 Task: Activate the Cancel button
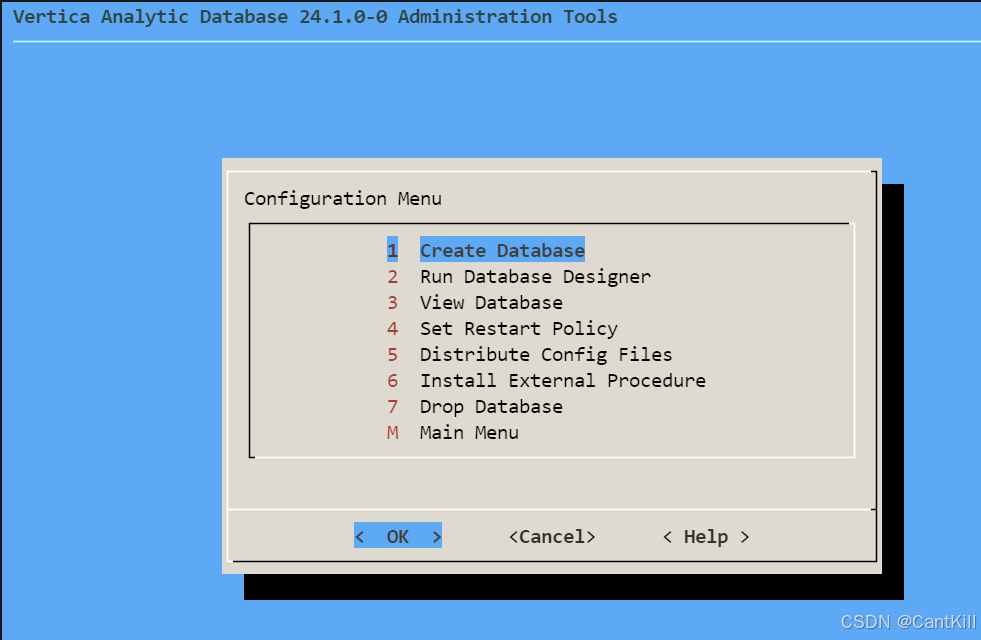click(x=551, y=536)
